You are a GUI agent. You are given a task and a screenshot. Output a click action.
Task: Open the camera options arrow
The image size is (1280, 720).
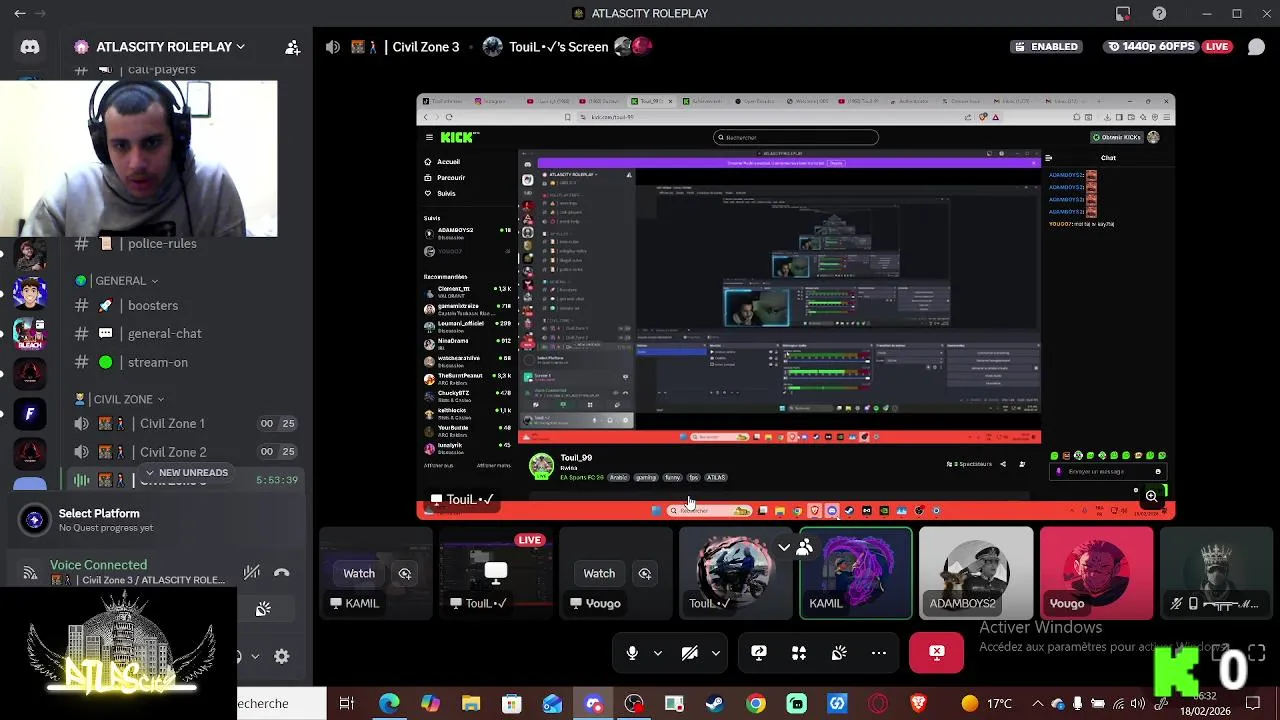click(x=715, y=653)
